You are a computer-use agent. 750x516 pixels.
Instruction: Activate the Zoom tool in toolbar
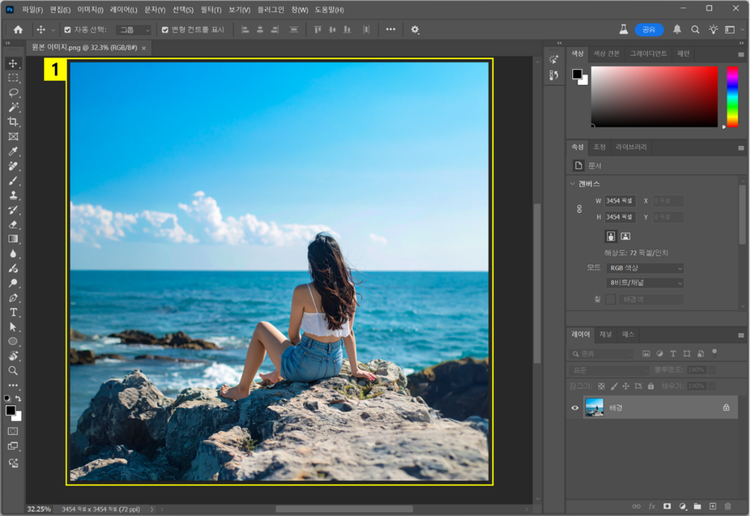pyautogui.click(x=13, y=370)
